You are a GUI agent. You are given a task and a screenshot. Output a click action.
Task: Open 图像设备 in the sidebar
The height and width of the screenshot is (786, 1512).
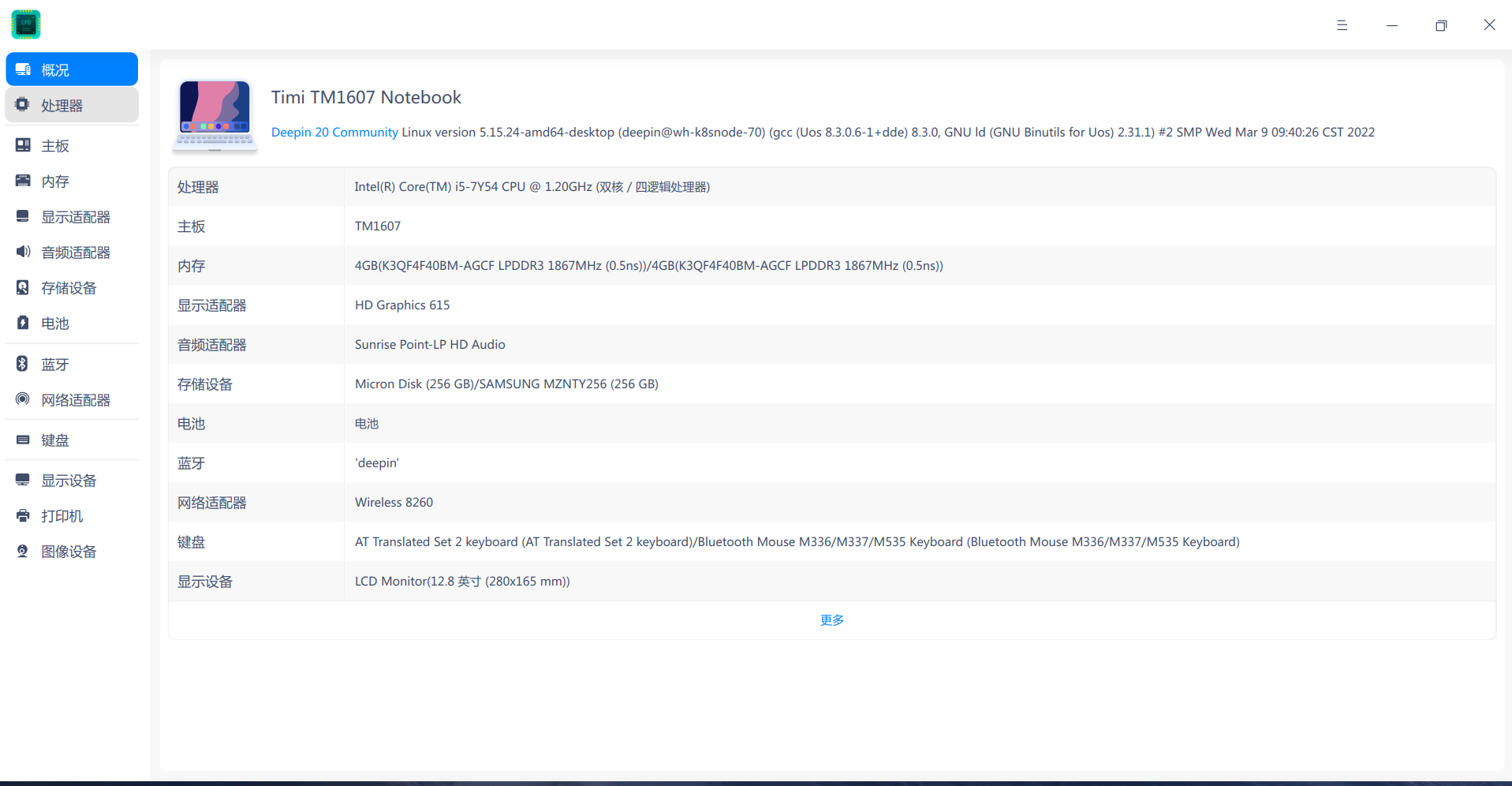[x=72, y=551]
